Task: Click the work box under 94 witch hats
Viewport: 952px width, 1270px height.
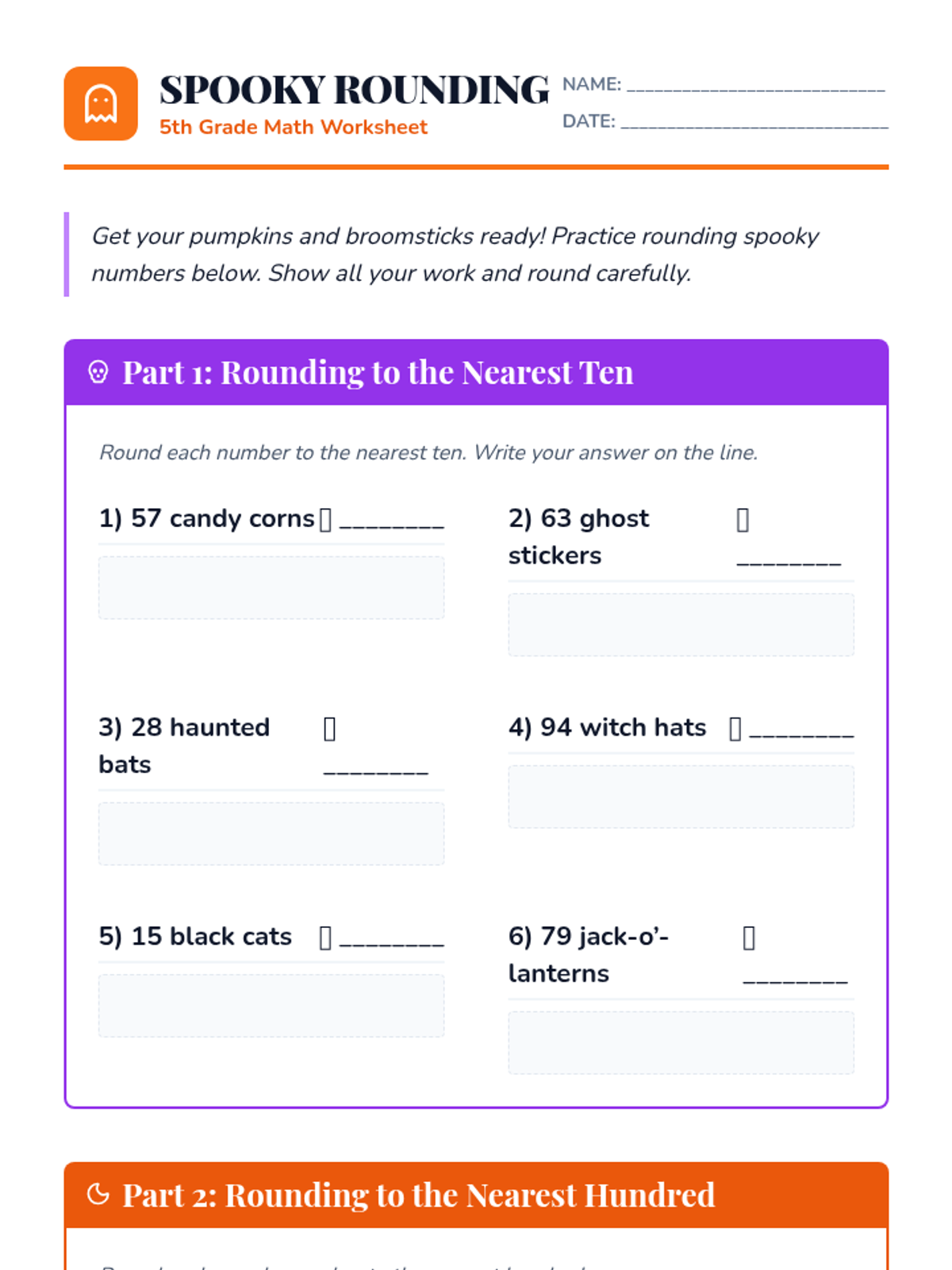Action: click(681, 796)
